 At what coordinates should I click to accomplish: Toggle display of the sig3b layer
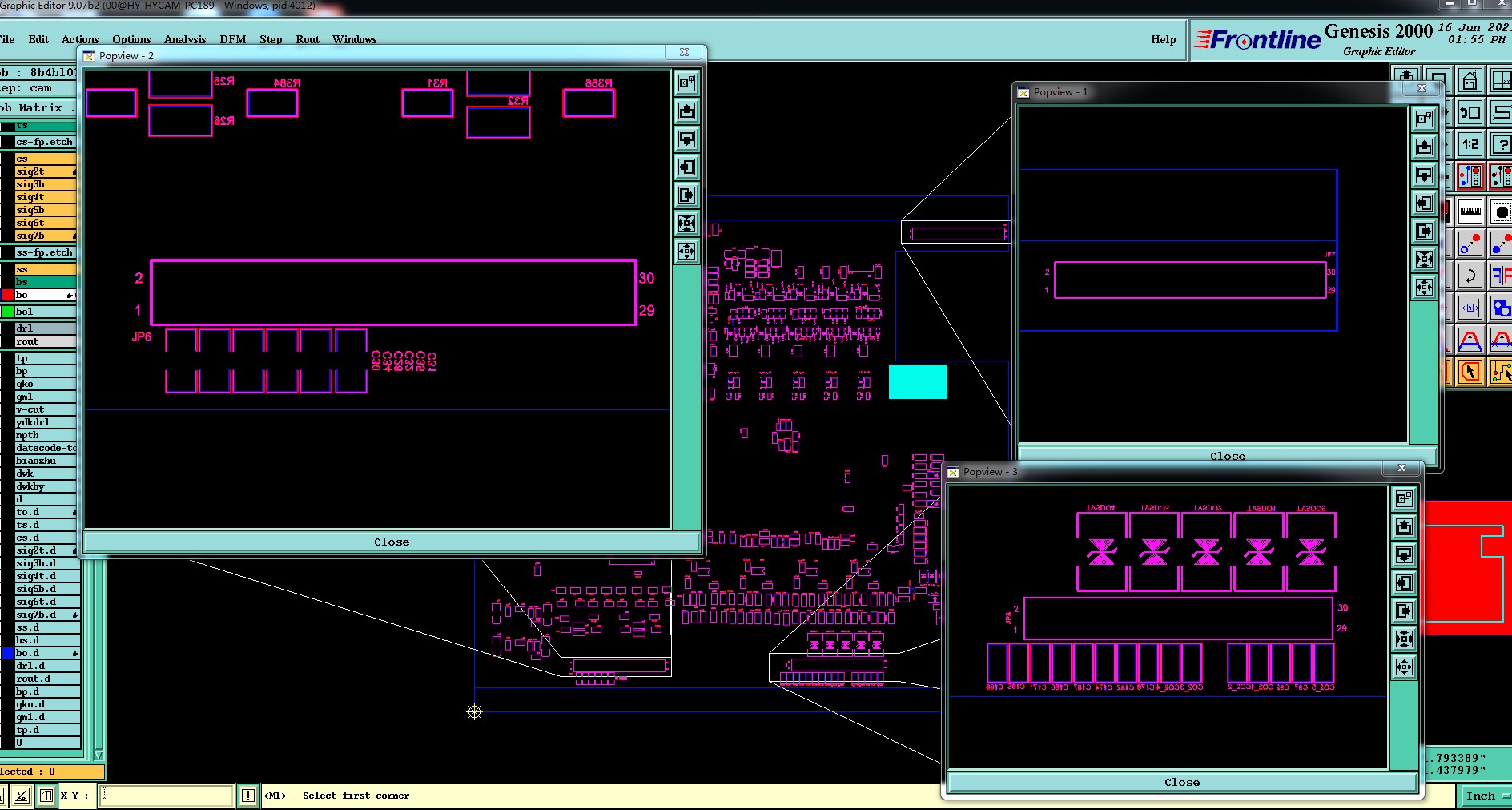click(46, 184)
